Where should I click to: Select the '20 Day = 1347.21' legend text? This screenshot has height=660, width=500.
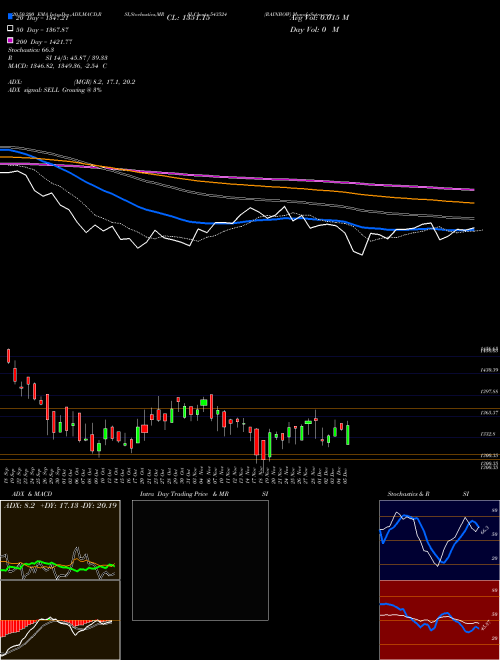(x=42, y=18)
